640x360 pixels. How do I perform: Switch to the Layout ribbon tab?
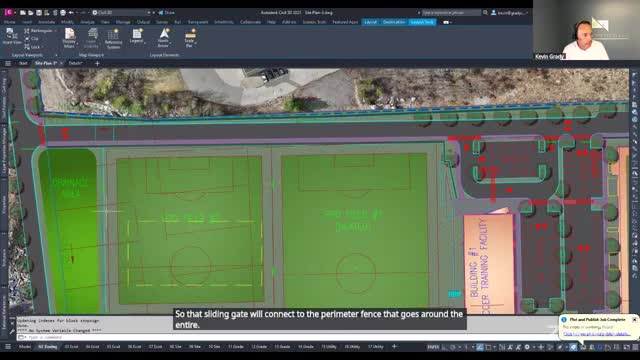point(371,22)
